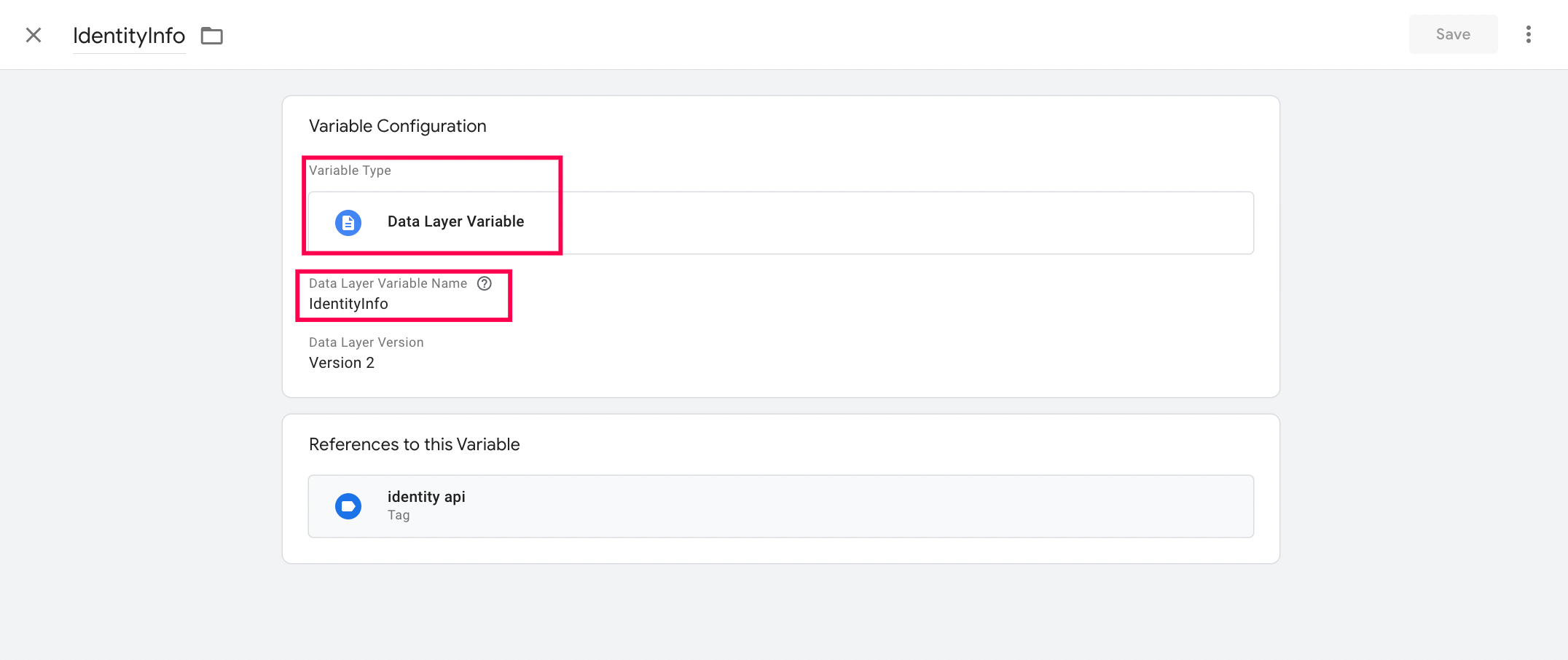
Task: Click the blue Data Layer Variable icon
Action: click(348, 222)
